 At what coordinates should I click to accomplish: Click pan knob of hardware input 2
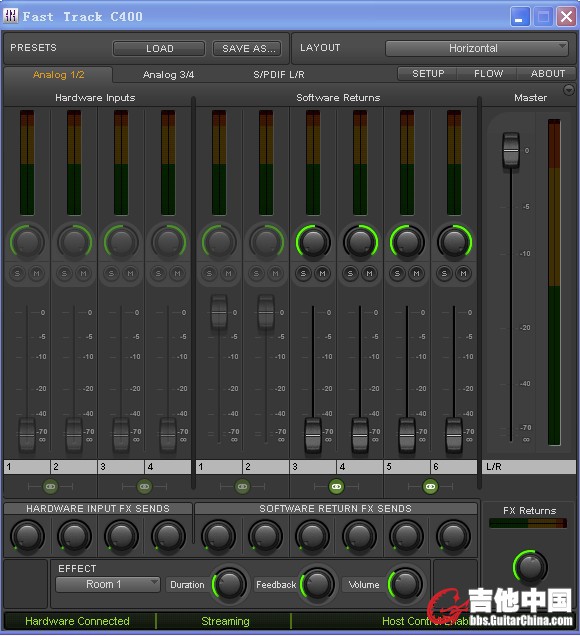74,242
